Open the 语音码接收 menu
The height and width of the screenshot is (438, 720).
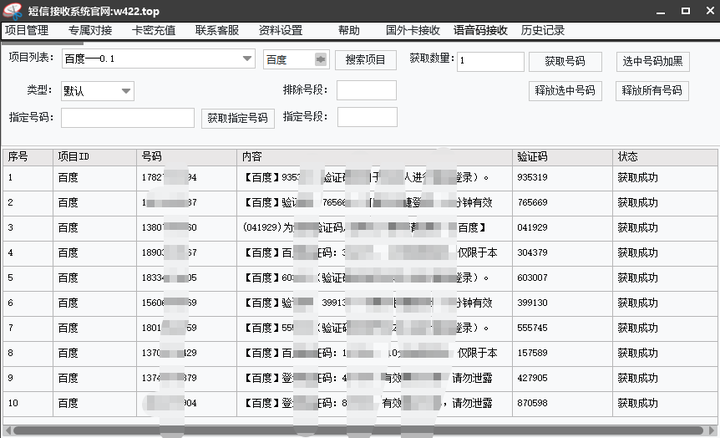coord(480,30)
